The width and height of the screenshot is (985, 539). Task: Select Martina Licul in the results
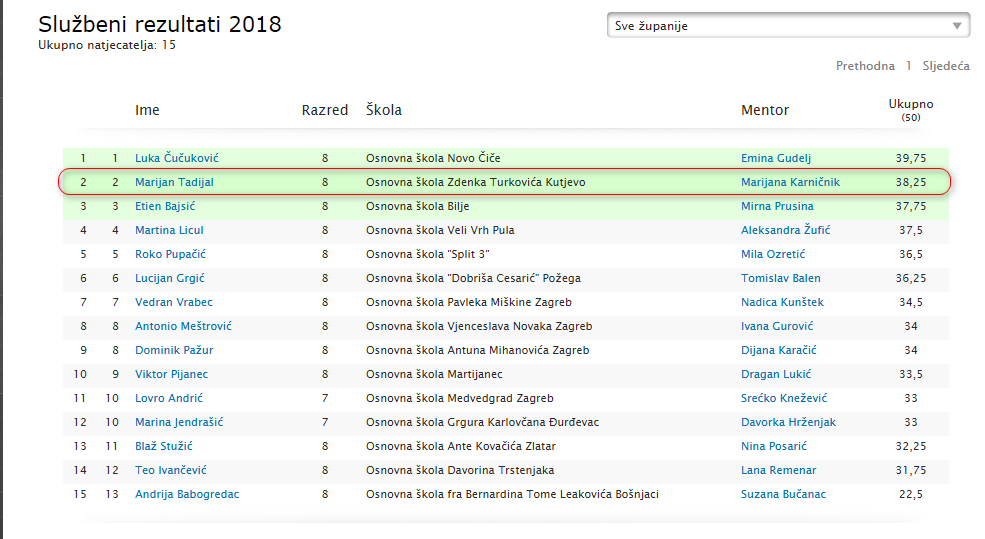click(169, 230)
